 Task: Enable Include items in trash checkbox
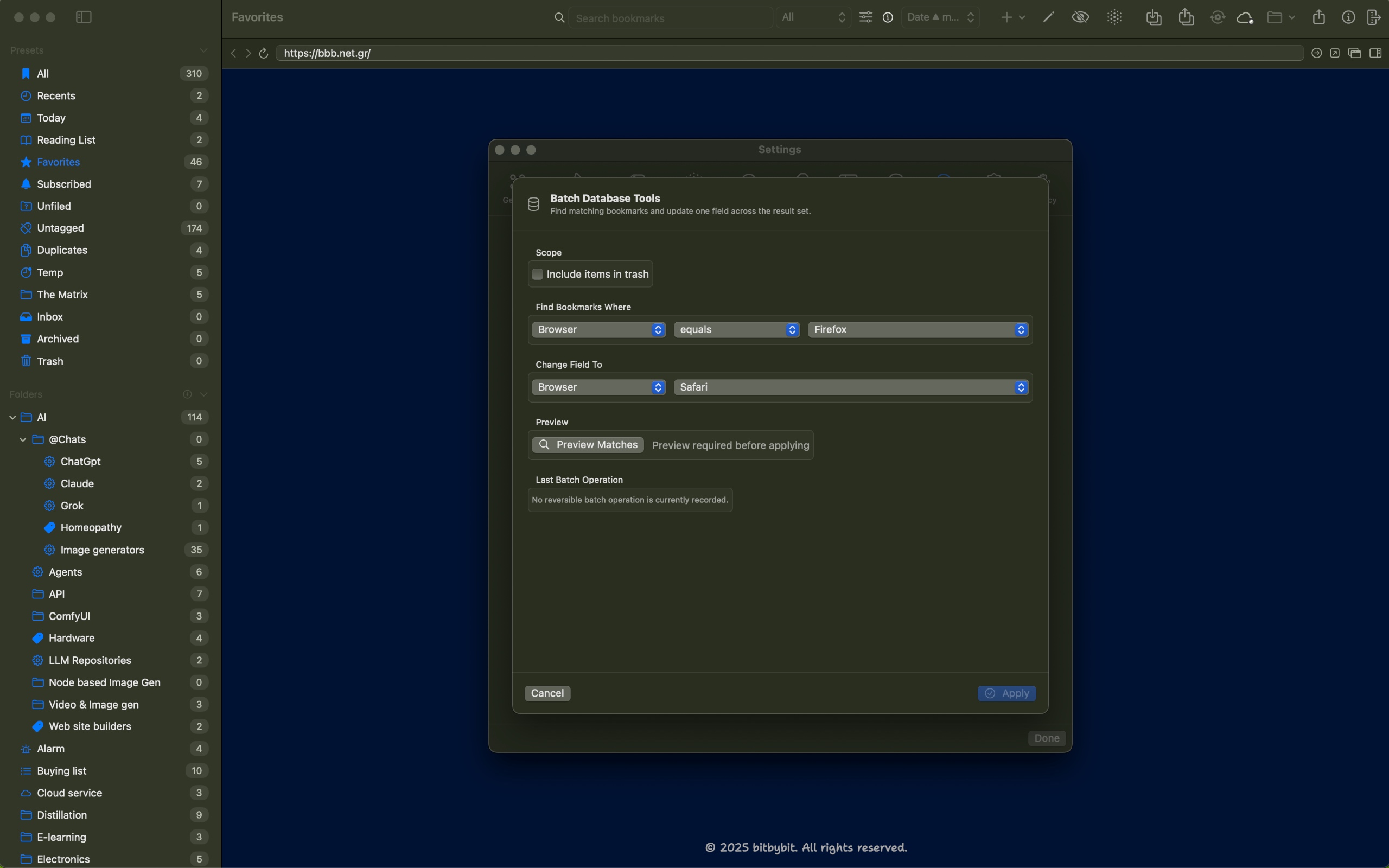(x=537, y=275)
